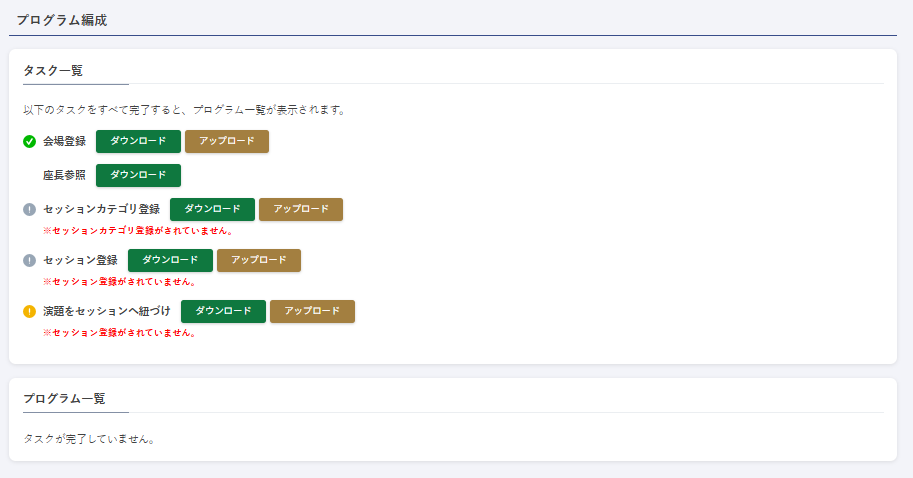913x478 pixels.
Task: Click the gray status icon beside セッションカテゴリ登録
Action: point(29,210)
